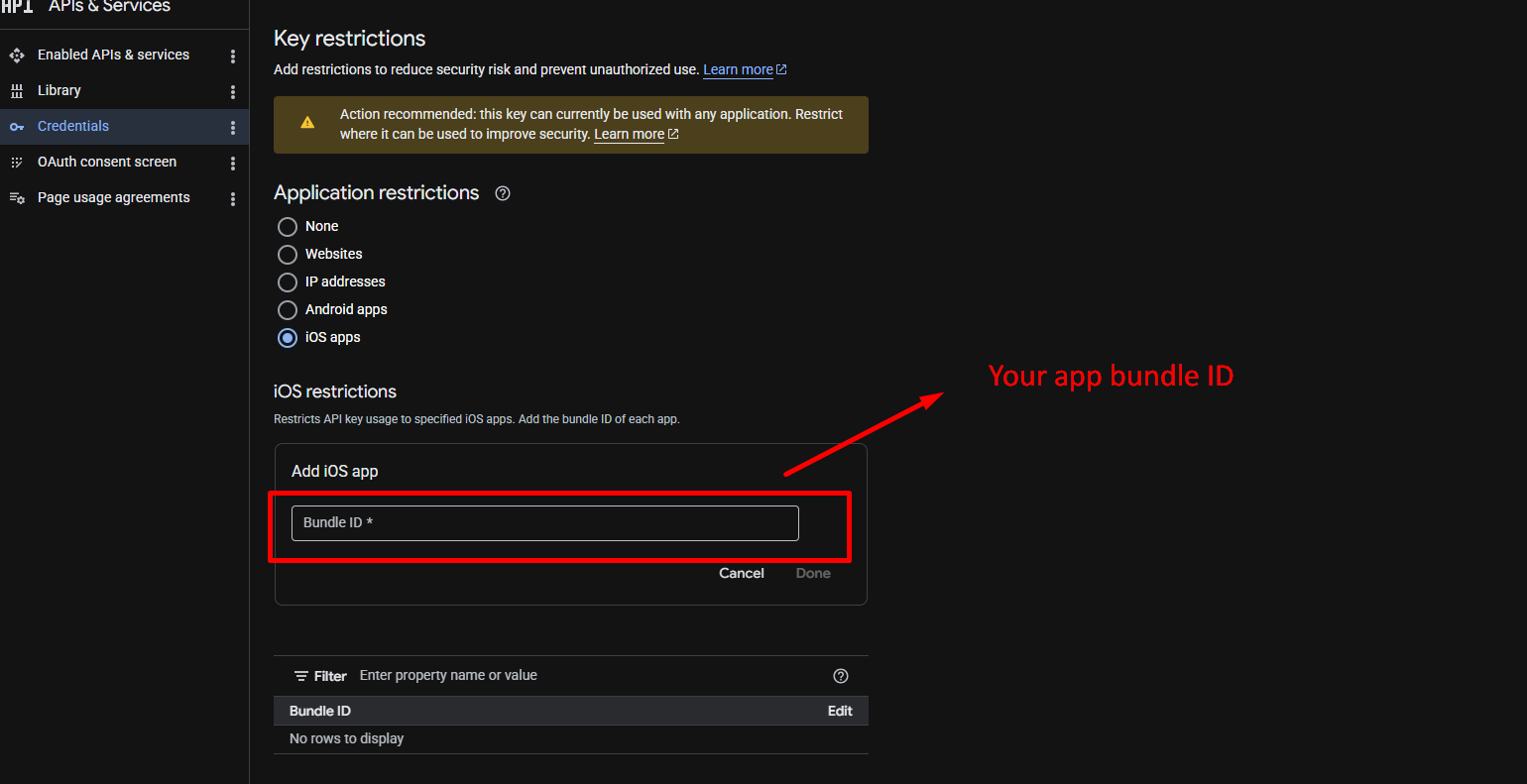Viewport: 1527px width, 784px height.
Task: Open more options for Enabled APIs & services
Action: [233, 56]
